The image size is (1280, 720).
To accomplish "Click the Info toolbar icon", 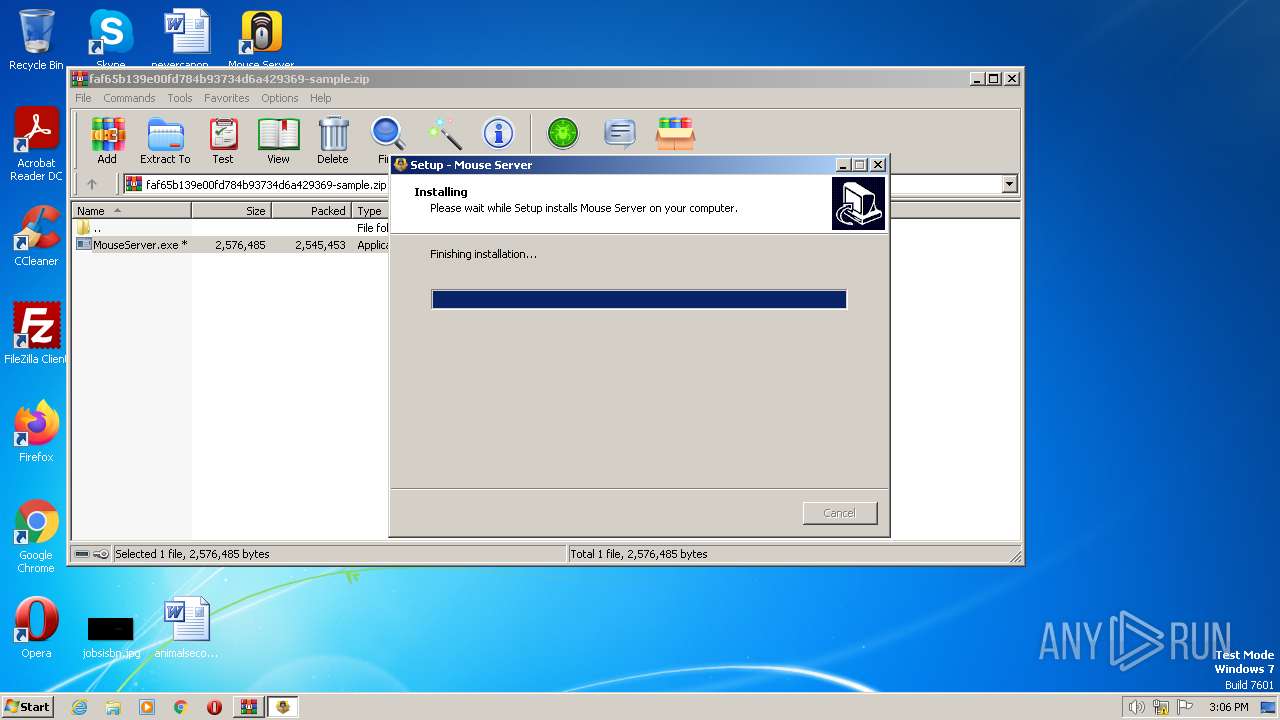I will (x=498, y=133).
